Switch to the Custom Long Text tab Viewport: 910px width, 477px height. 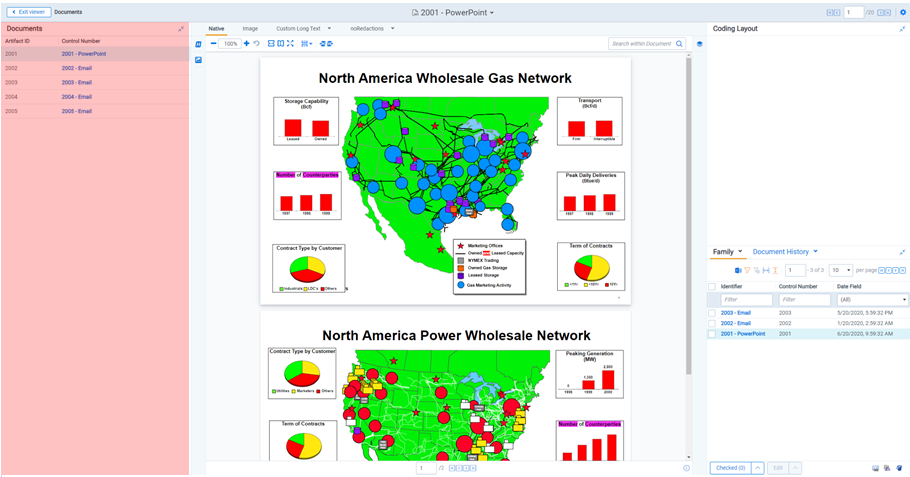point(298,28)
